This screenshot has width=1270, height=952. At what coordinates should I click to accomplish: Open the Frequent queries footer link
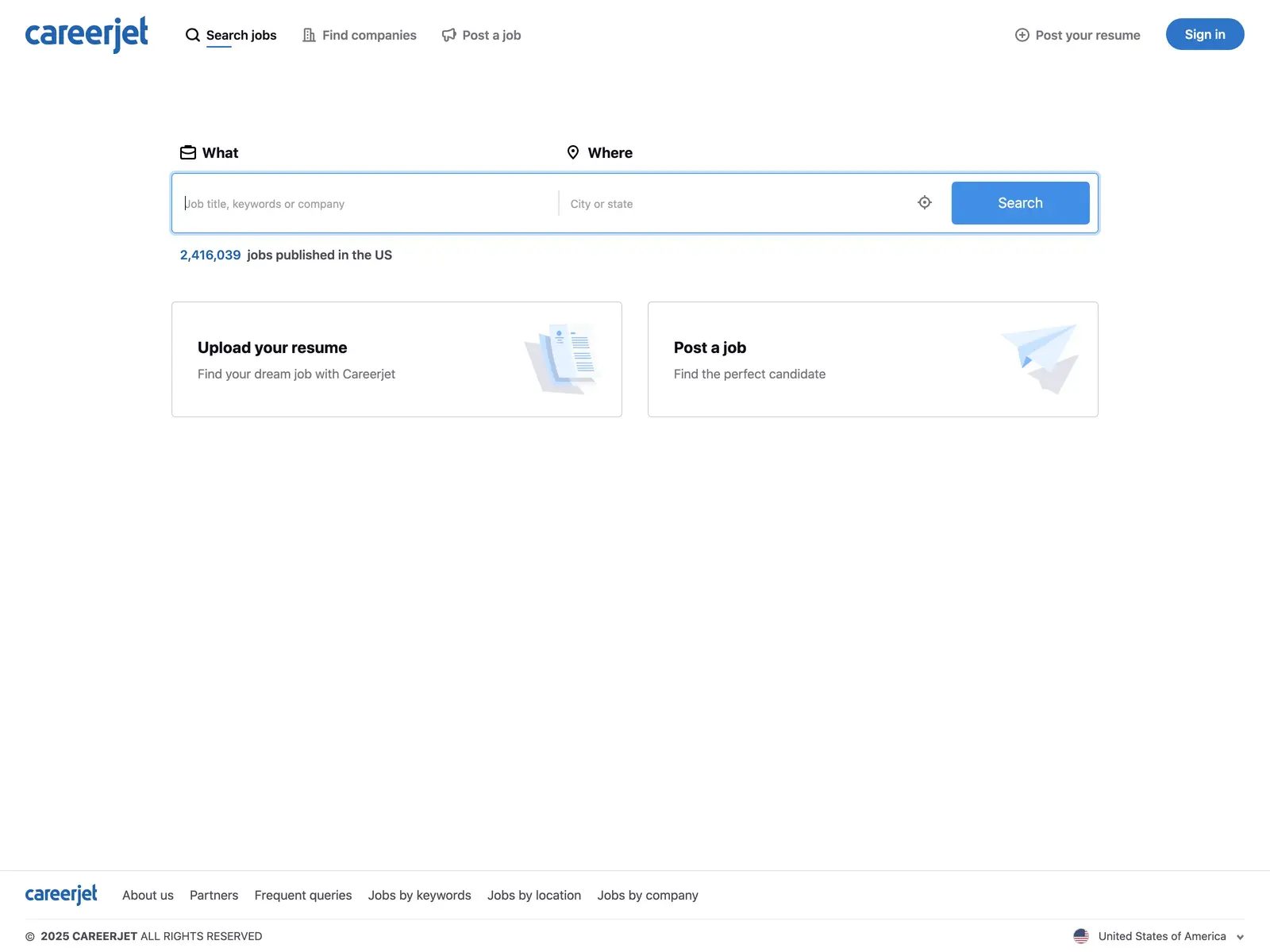[x=303, y=895]
